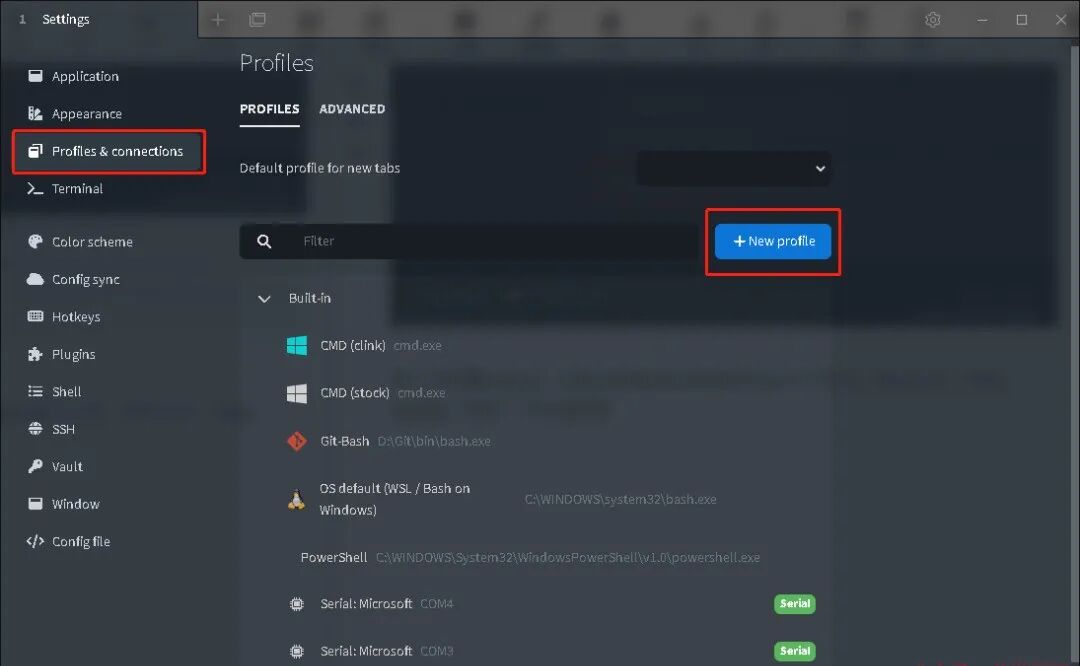Select the Shell list icon
Viewport: 1080px width, 666px height.
tap(35, 391)
